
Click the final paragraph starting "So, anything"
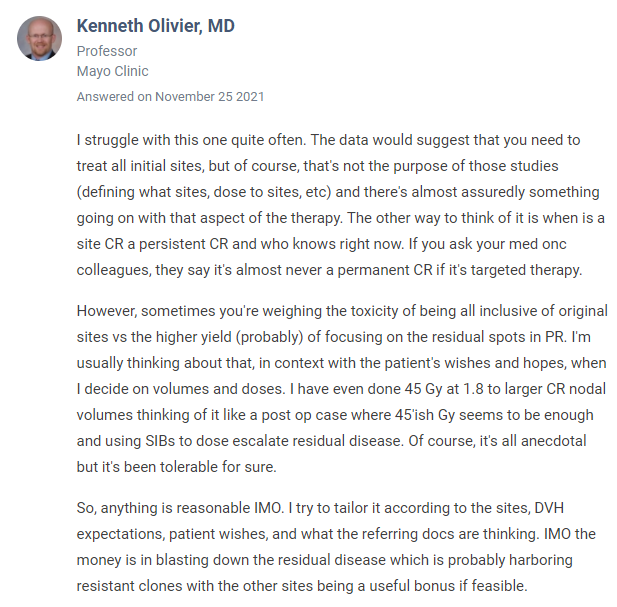pos(336,547)
